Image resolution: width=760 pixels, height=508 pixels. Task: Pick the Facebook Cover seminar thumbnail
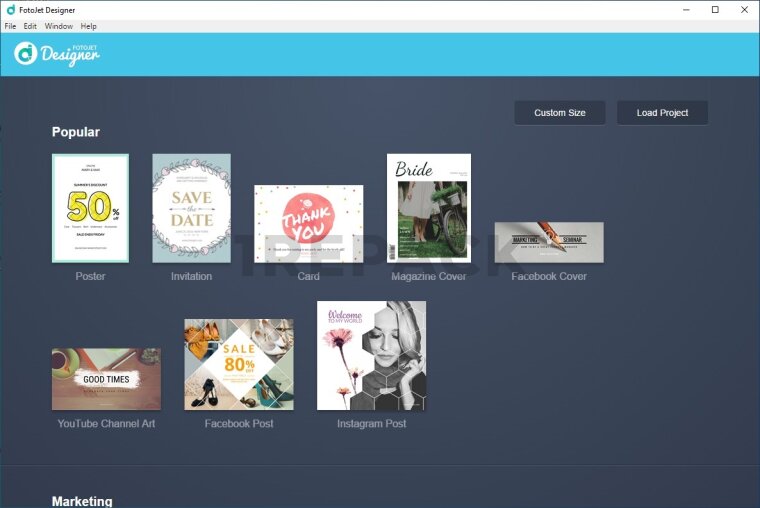pos(548,242)
